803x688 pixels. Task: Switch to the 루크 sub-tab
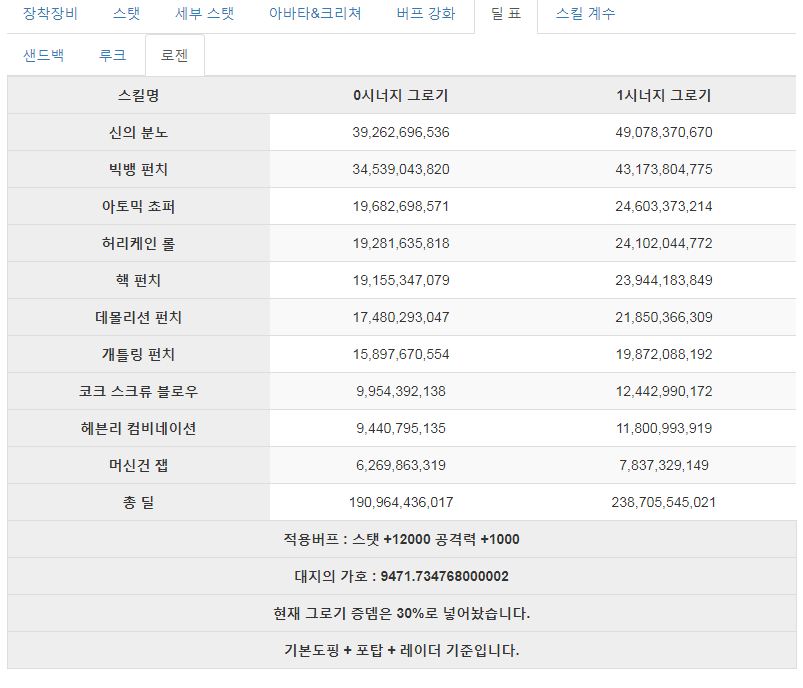(112, 55)
